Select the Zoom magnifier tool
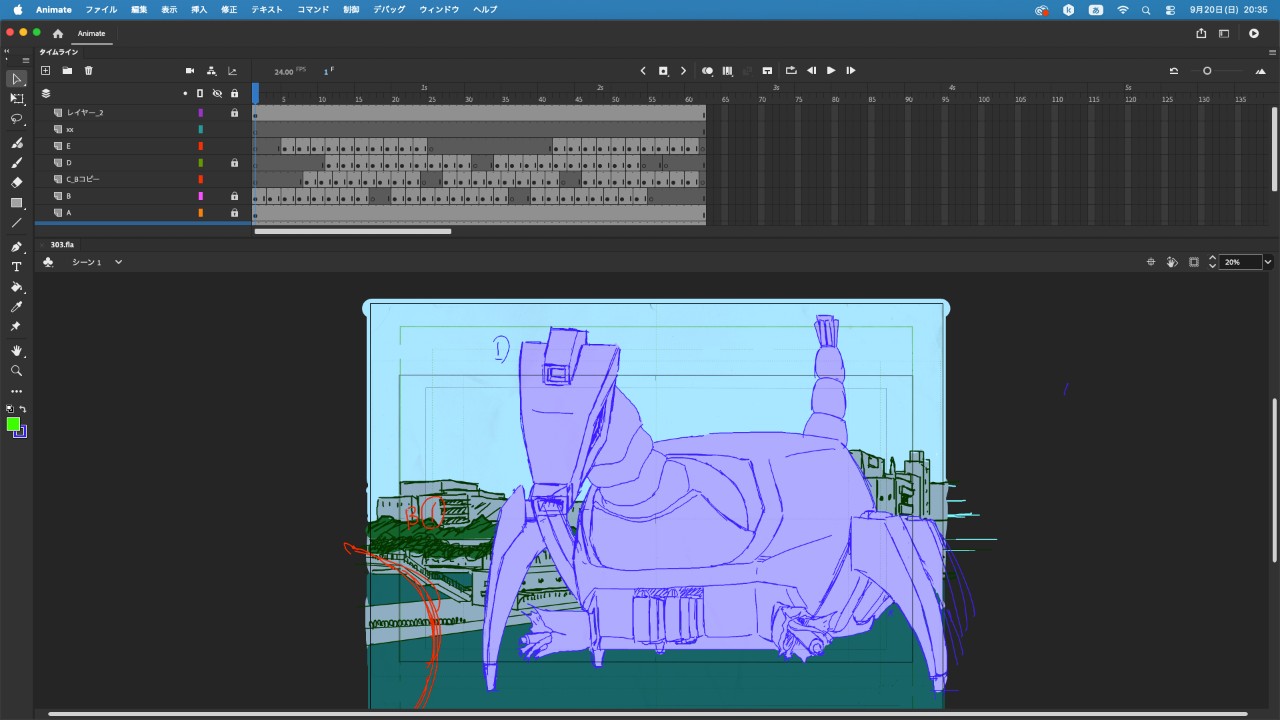The width and height of the screenshot is (1280, 720). click(x=17, y=371)
